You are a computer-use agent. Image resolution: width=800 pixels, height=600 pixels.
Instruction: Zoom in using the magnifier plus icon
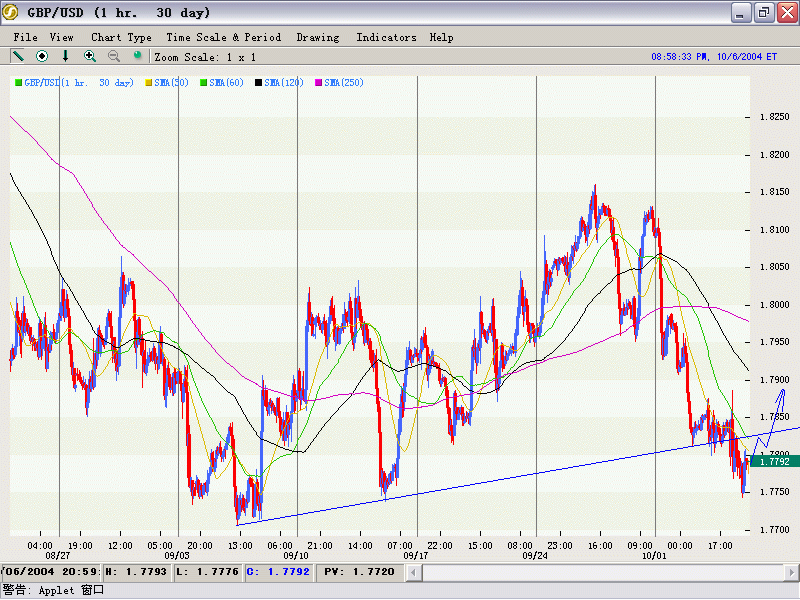tap(90, 57)
